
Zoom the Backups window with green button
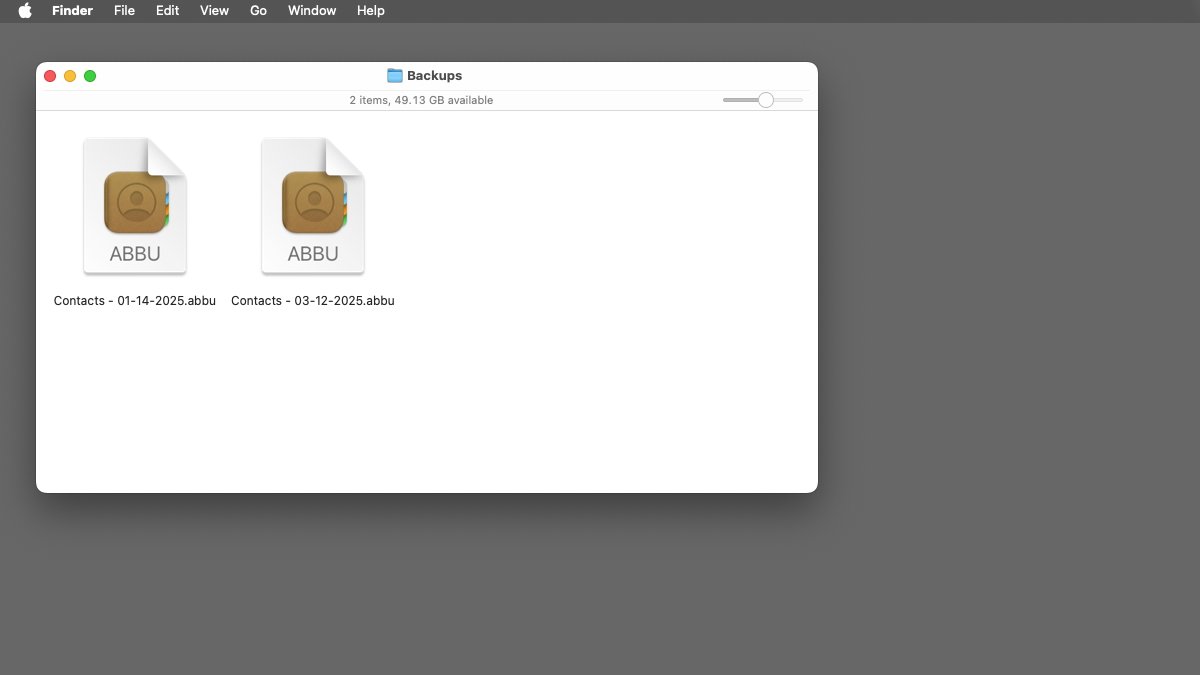coord(90,76)
